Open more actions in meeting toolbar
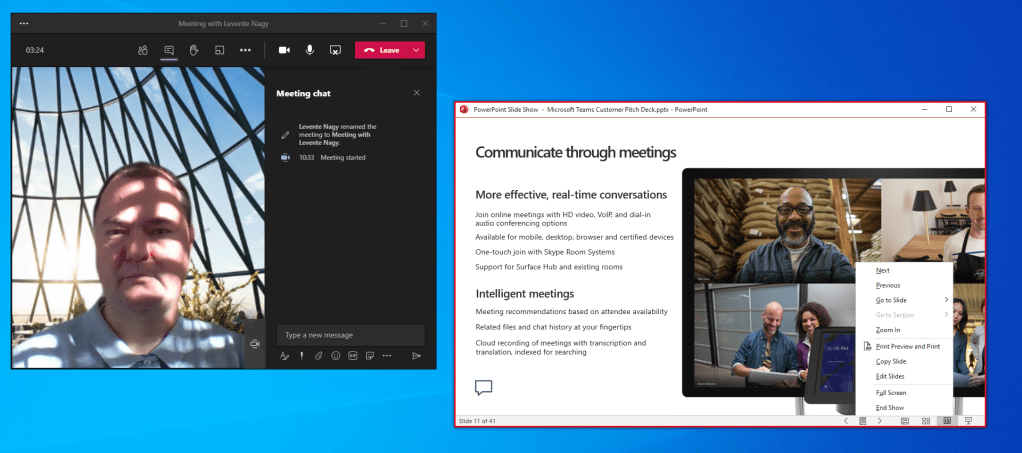The image size is (1022, 453). click(245, 50)
